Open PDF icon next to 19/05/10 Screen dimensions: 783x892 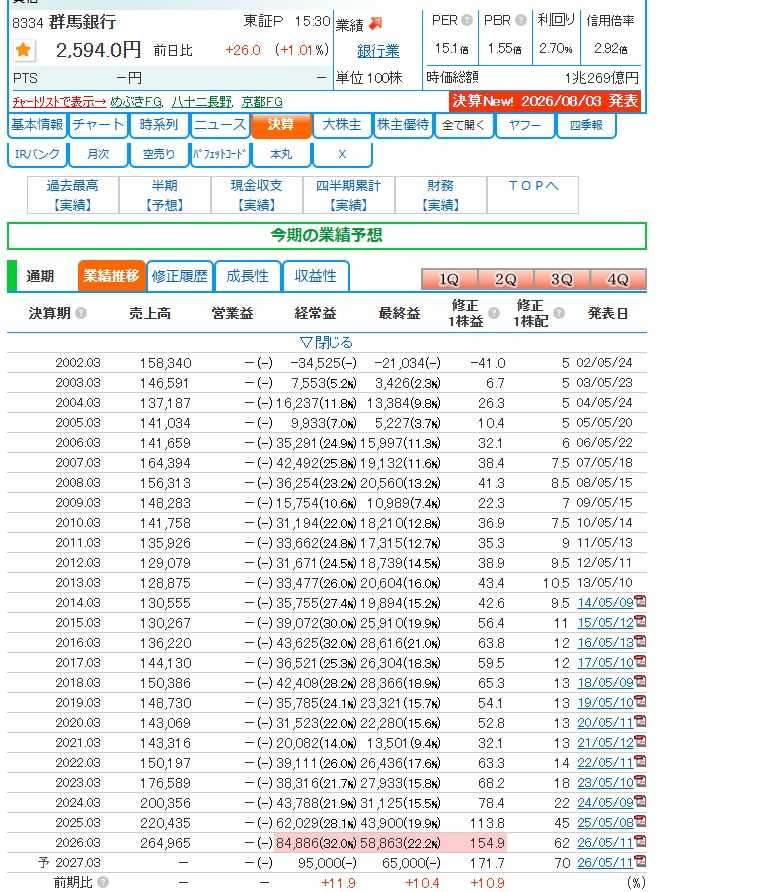(640, 701)
